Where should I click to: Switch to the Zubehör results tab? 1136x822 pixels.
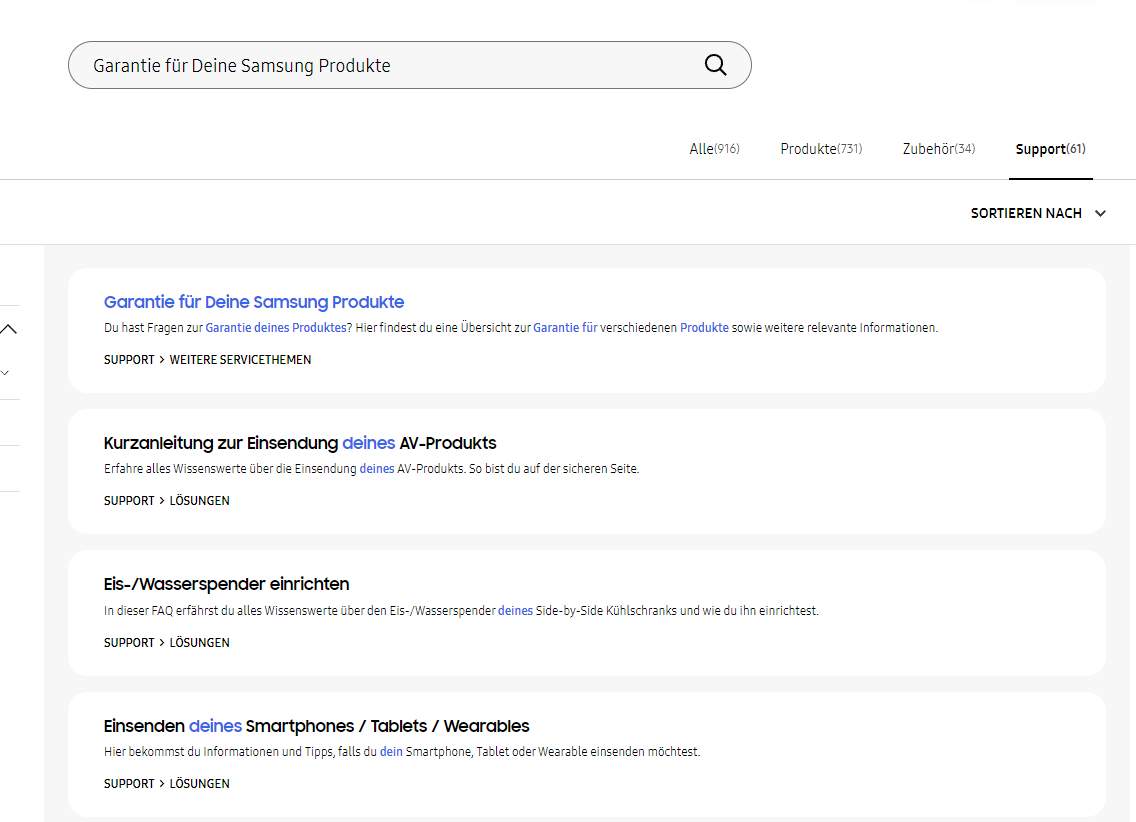939,149
